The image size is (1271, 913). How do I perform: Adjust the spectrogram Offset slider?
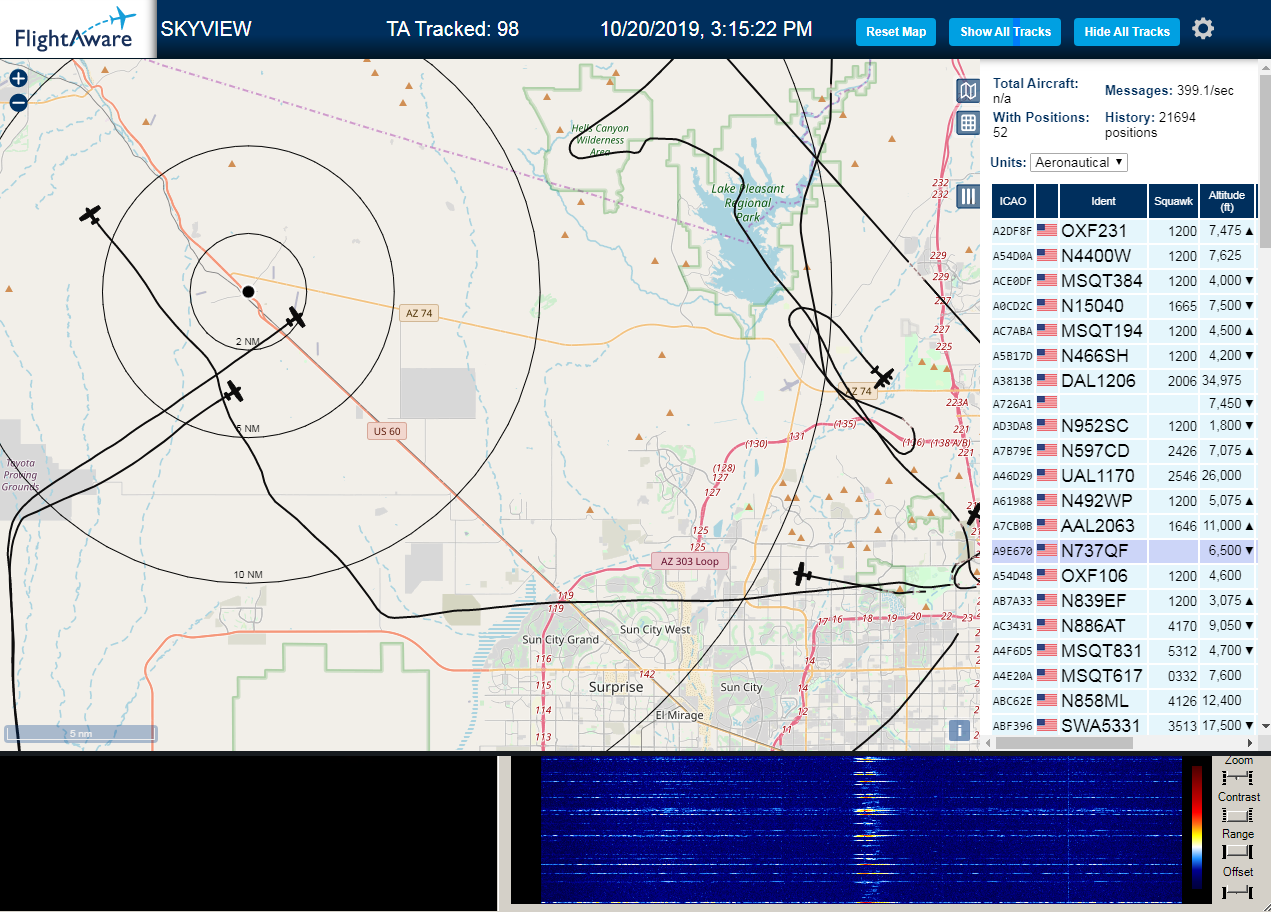(1238, 890)
